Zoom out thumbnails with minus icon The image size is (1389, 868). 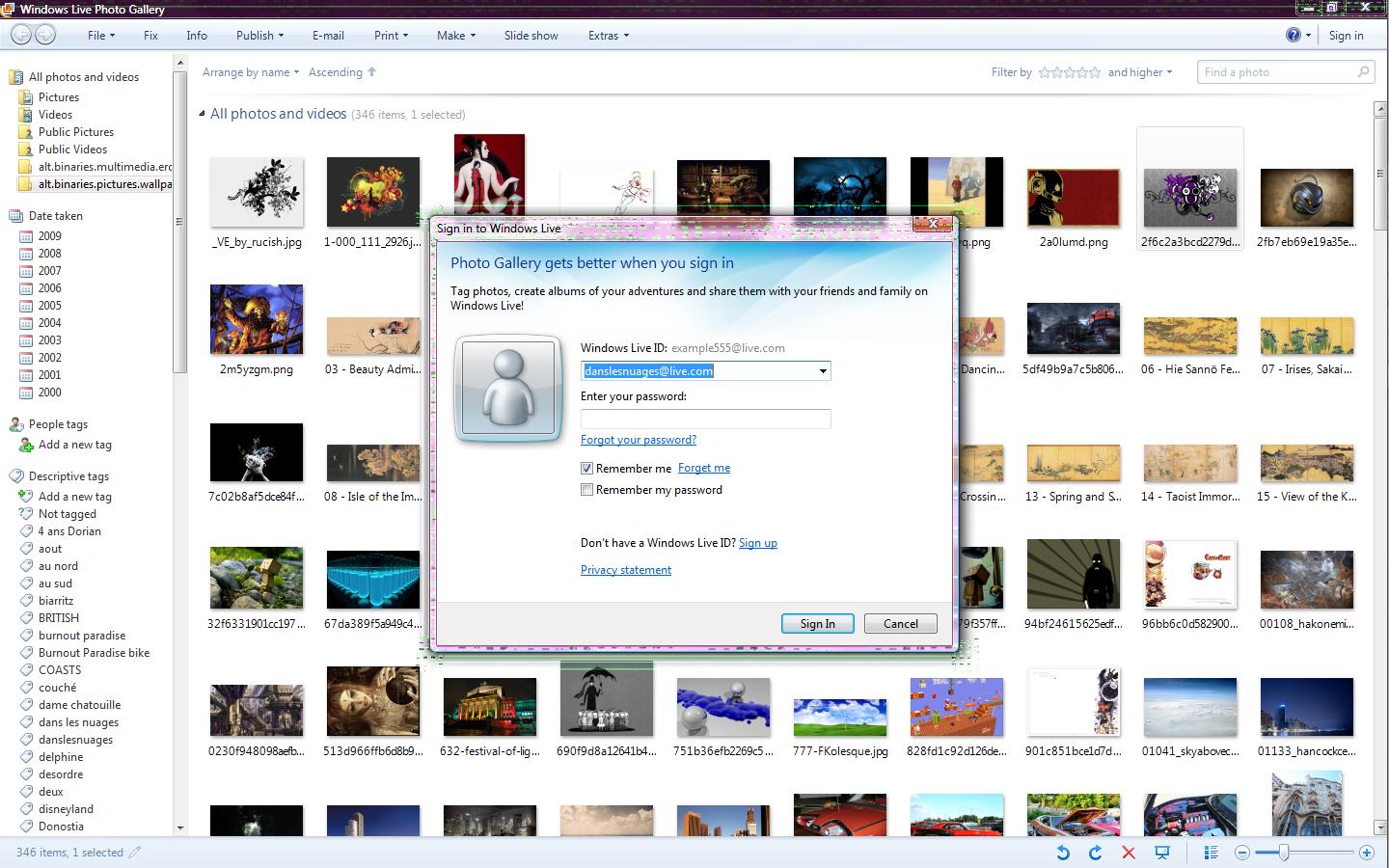click(x=1242, y=853)
